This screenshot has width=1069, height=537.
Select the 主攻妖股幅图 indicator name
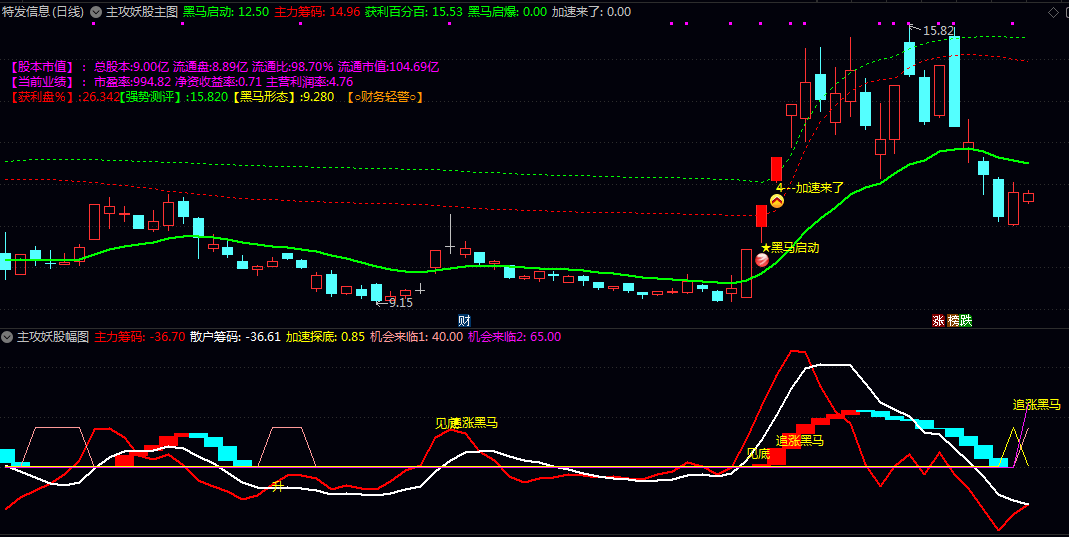click(53, 337)
